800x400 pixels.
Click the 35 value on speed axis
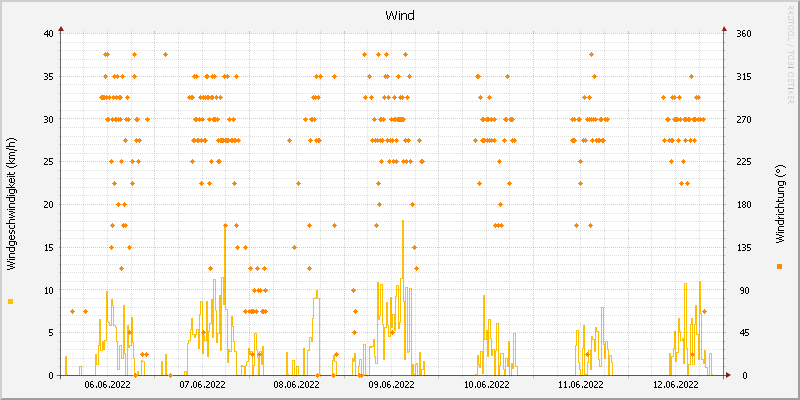48,77
